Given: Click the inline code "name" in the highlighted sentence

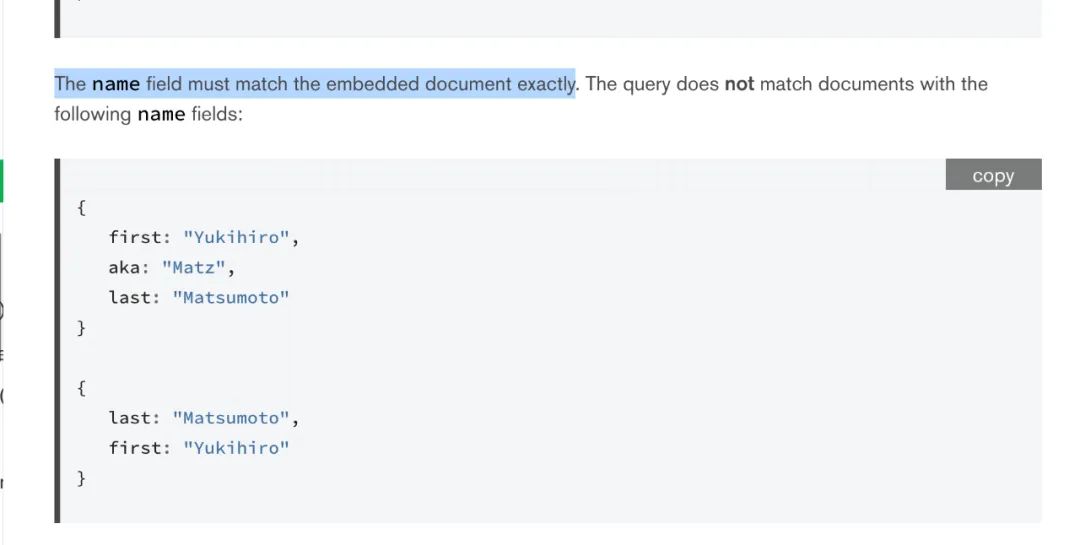Looking at the screenshot, I should pos(116,84).
